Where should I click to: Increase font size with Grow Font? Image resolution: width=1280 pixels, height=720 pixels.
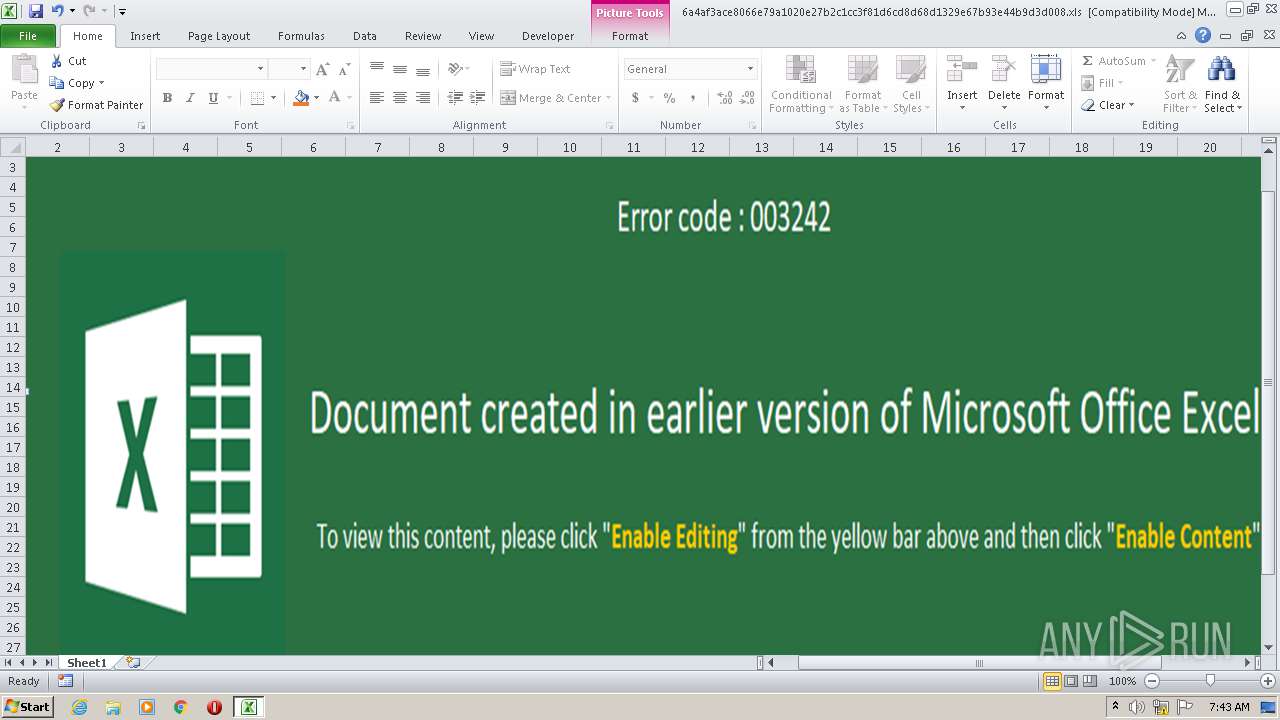click(322, 69)
